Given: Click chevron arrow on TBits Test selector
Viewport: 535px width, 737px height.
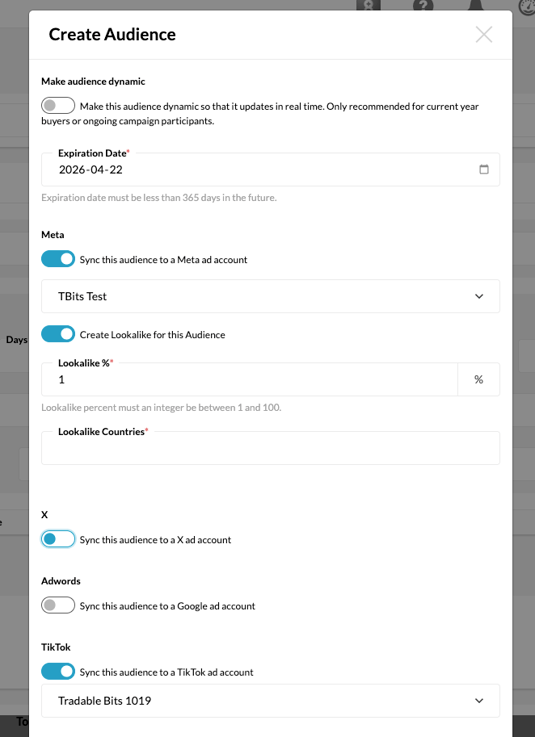Looking at the screenshot, I should click(479, 296).
